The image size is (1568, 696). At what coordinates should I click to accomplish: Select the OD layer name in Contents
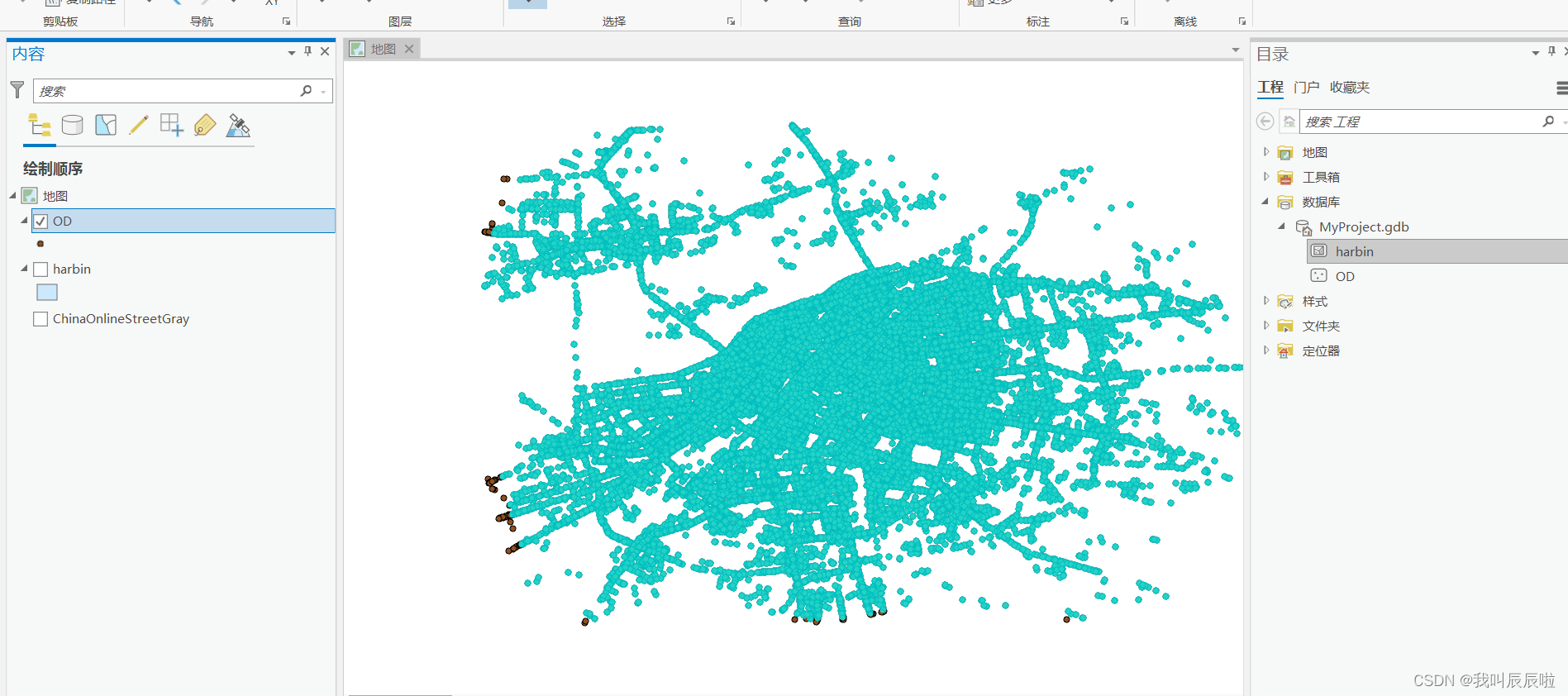63,221
